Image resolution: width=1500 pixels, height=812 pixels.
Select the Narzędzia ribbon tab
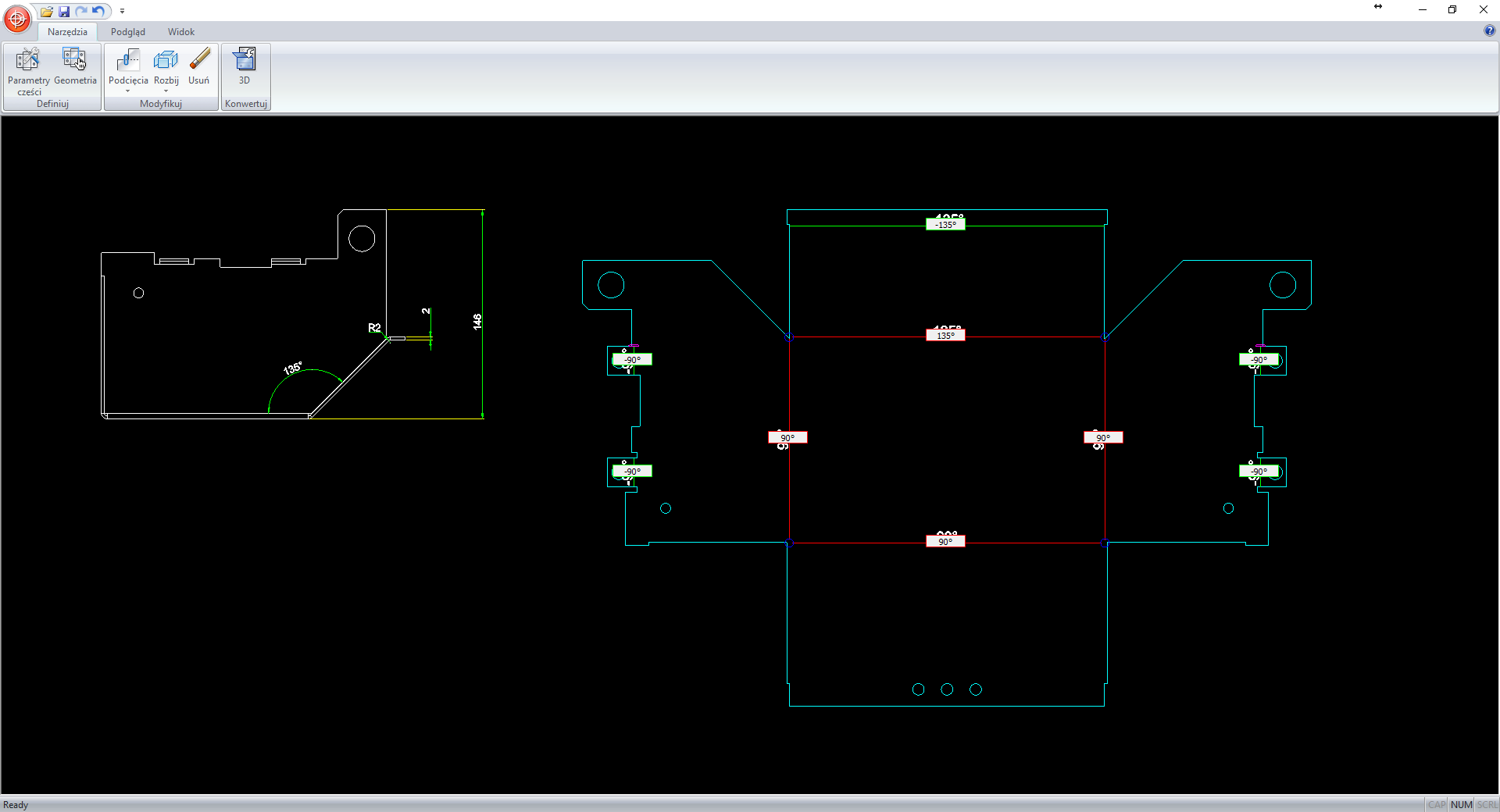click(67, 32)
